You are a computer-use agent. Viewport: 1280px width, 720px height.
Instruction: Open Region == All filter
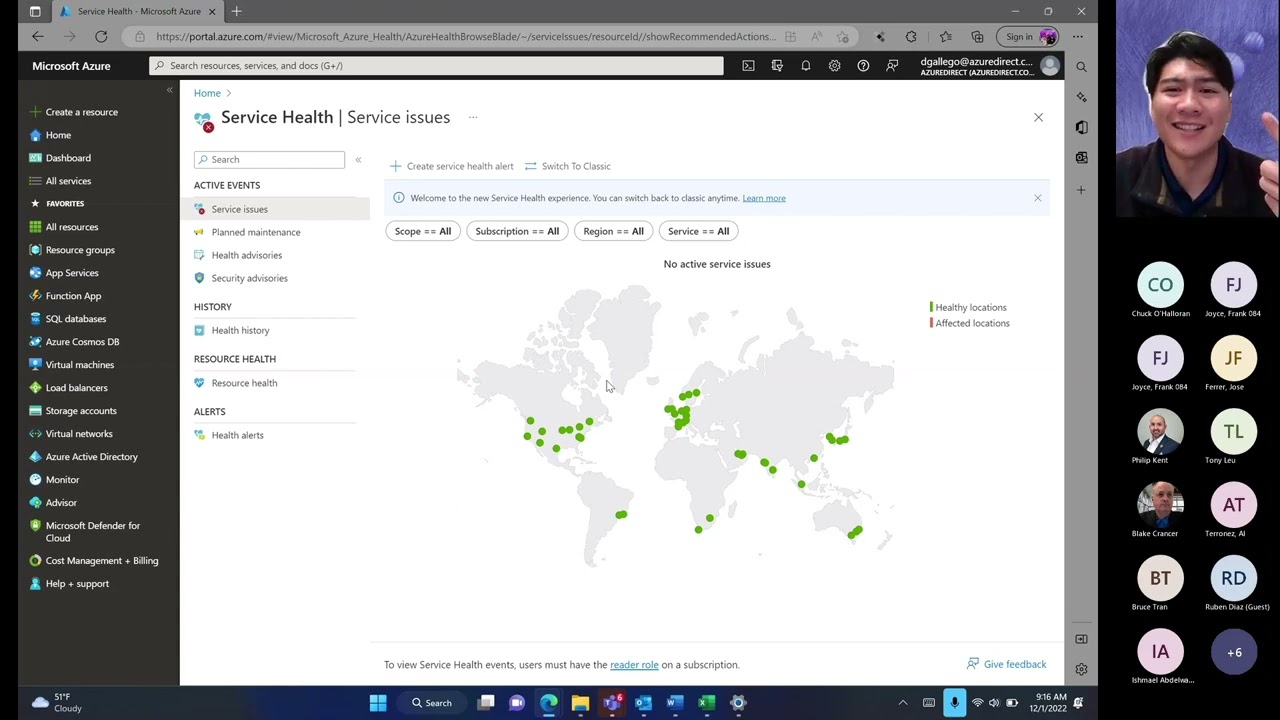coord(613,231)
